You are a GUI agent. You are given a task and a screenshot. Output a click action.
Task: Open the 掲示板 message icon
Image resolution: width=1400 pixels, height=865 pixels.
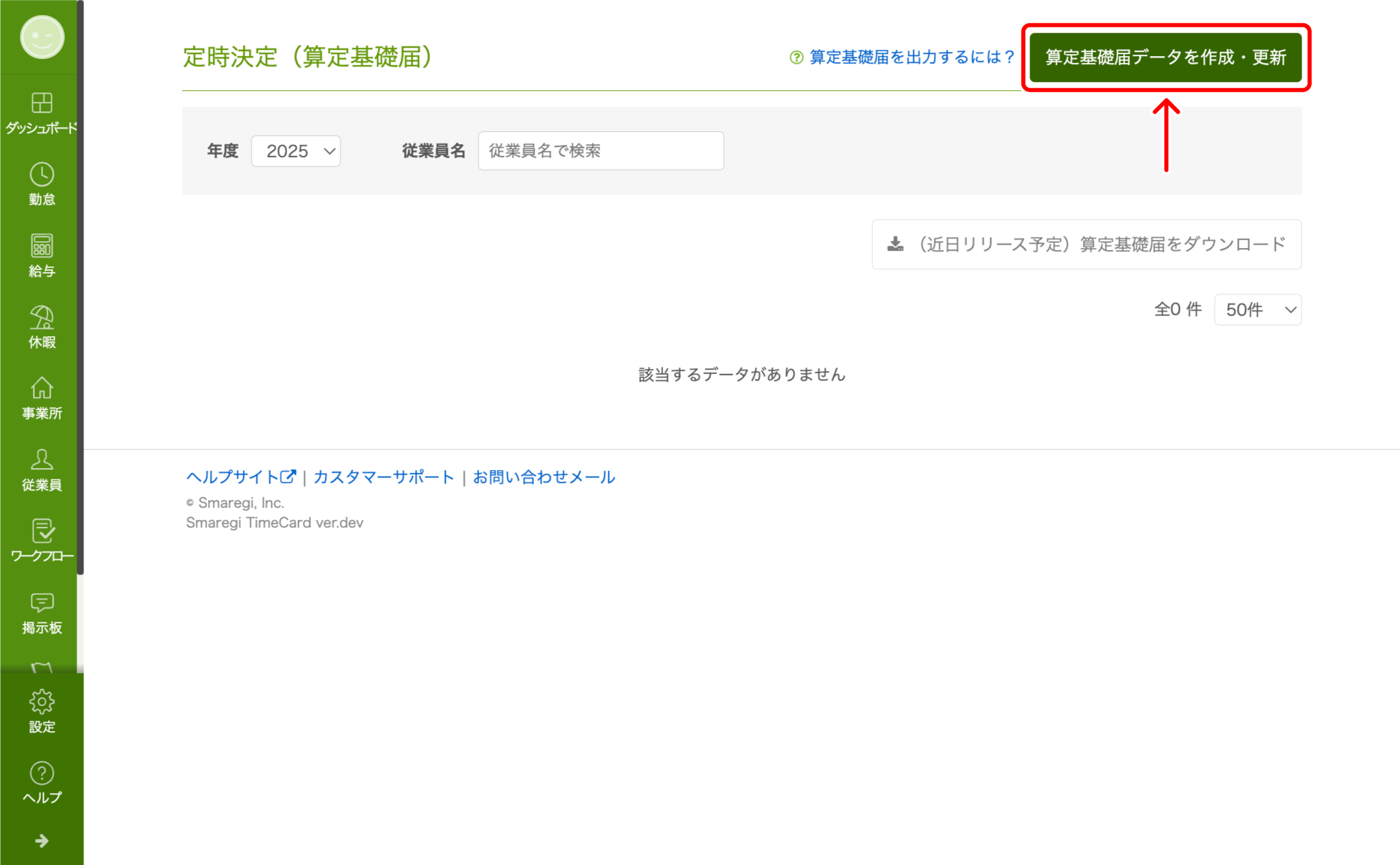(x=42, y=602)
